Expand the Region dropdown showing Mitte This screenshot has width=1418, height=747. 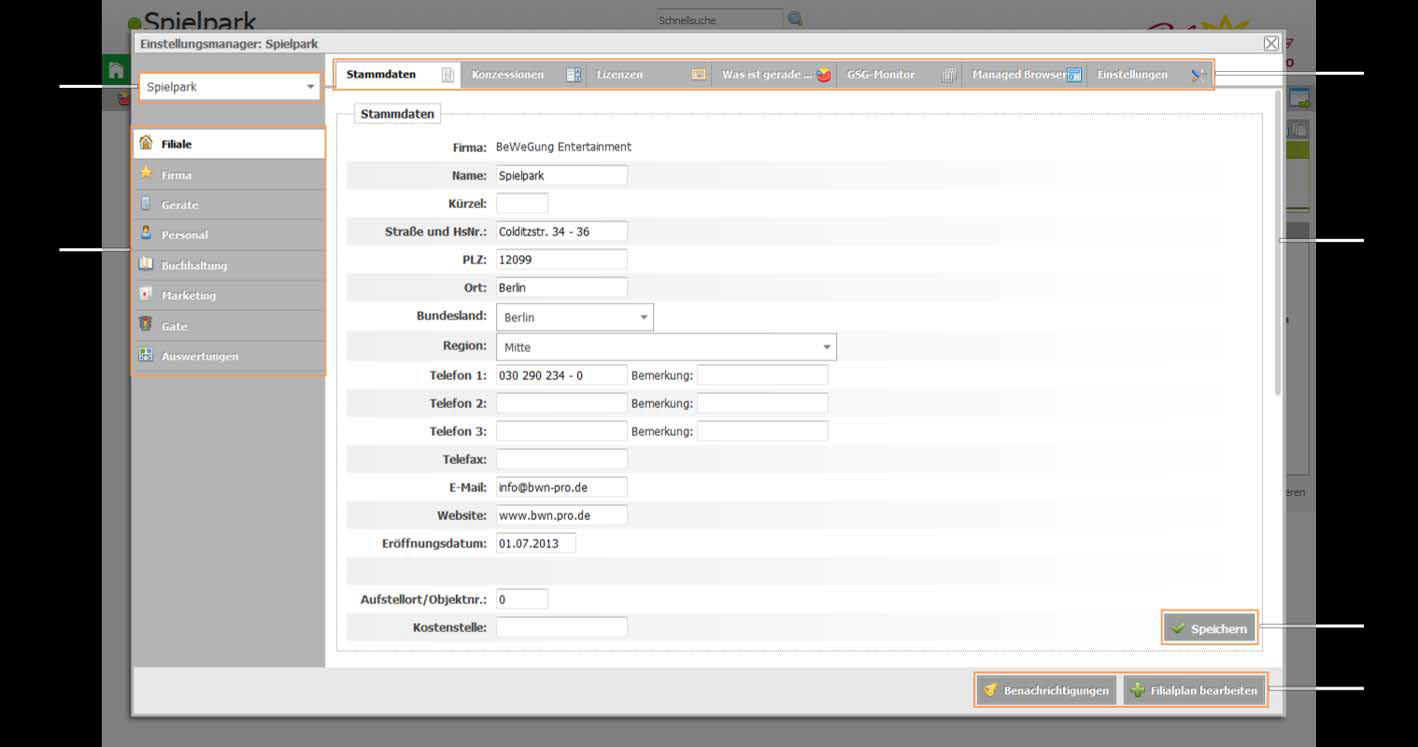(x=666, y=347)
